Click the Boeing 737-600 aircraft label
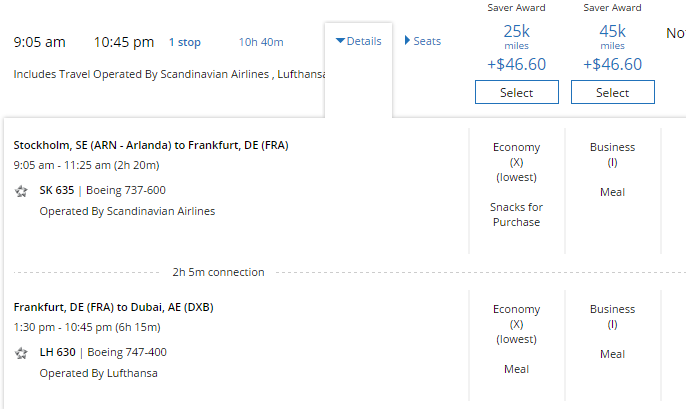This screenshot has width=686, height=409. pyautogui.click(x=126, y=190)
